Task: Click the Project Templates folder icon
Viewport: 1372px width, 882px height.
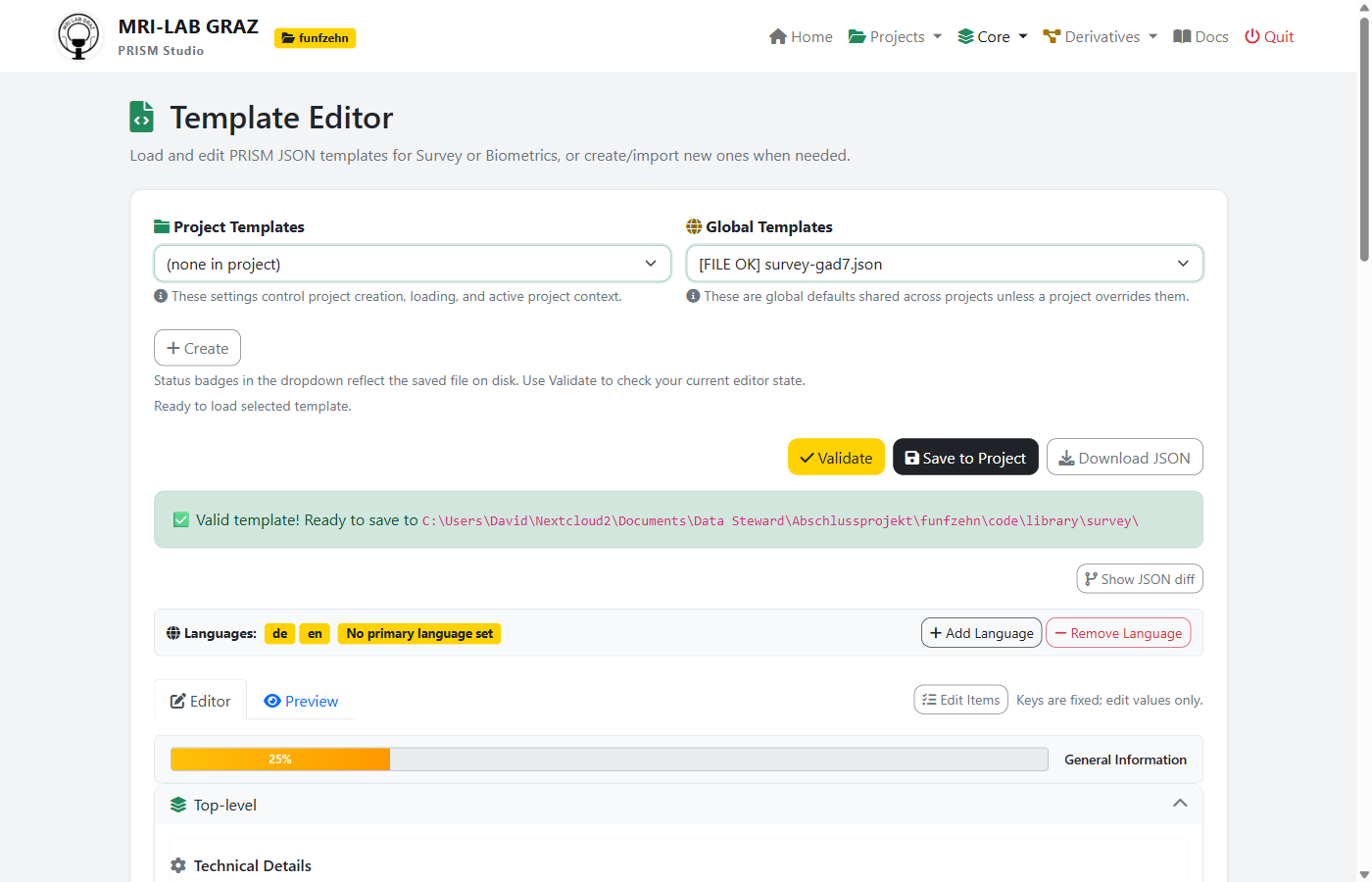Action: [162, 227]
